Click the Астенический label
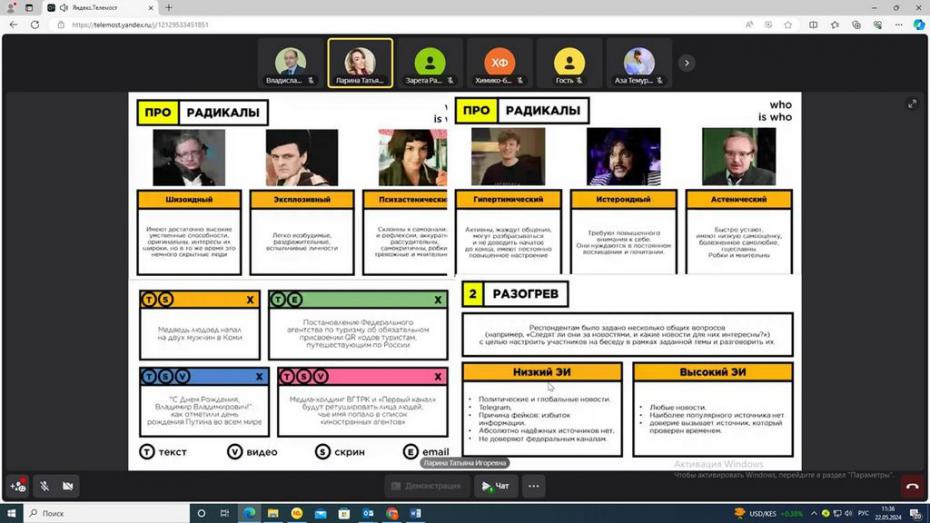 click(x=738, y=199)
